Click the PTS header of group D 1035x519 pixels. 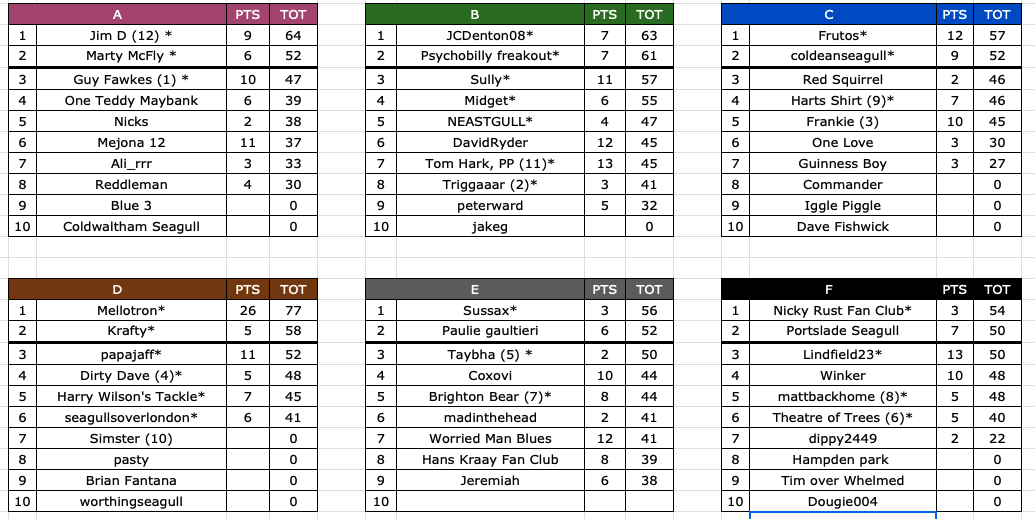coord(248,289)
